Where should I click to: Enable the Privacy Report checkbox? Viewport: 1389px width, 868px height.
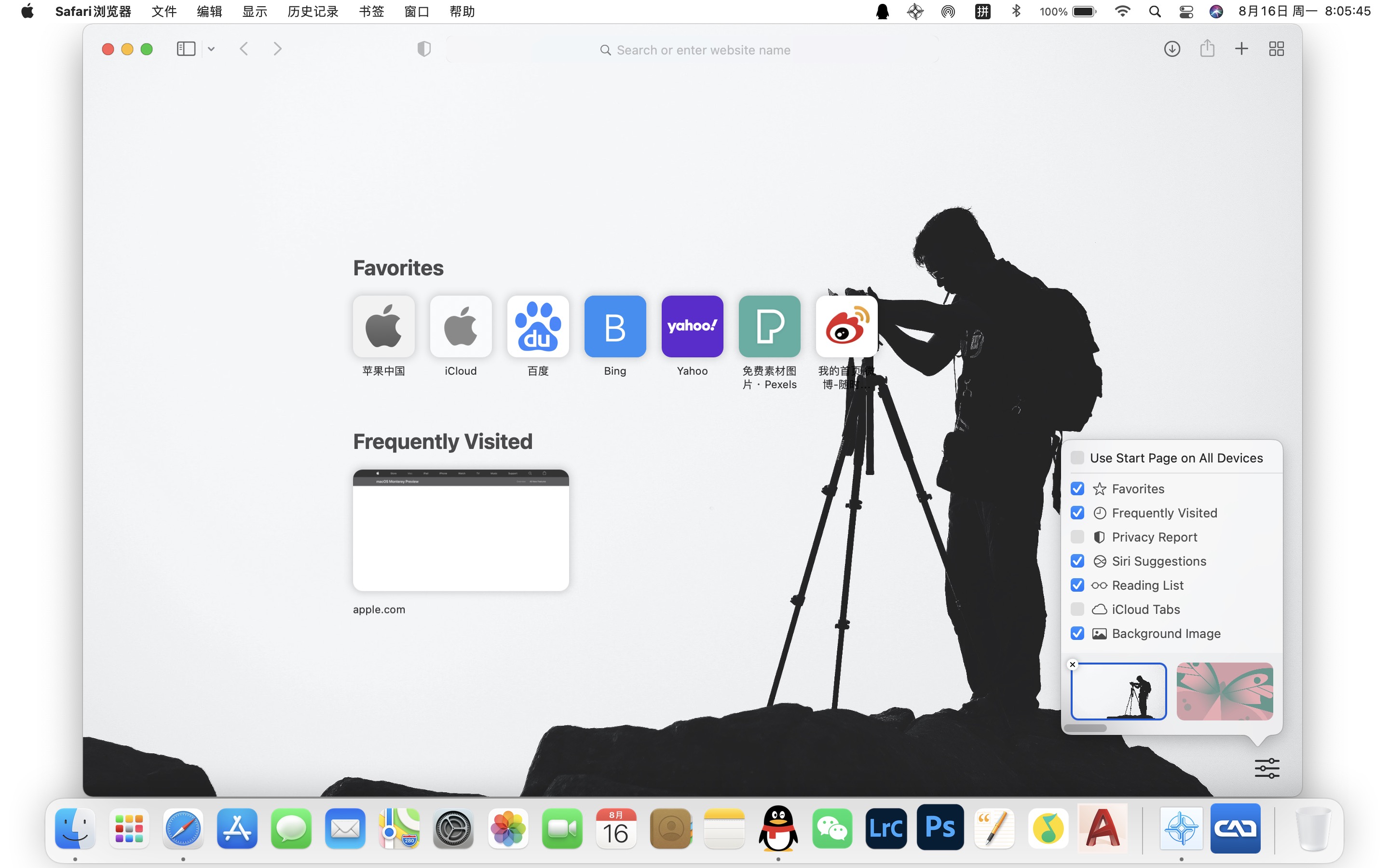point(1077,537)
